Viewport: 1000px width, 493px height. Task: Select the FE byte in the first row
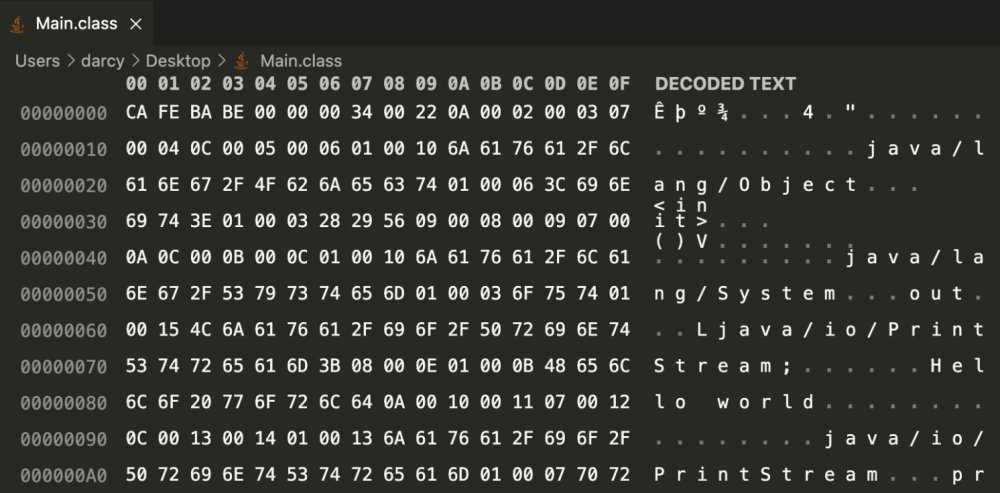[169, 113]
